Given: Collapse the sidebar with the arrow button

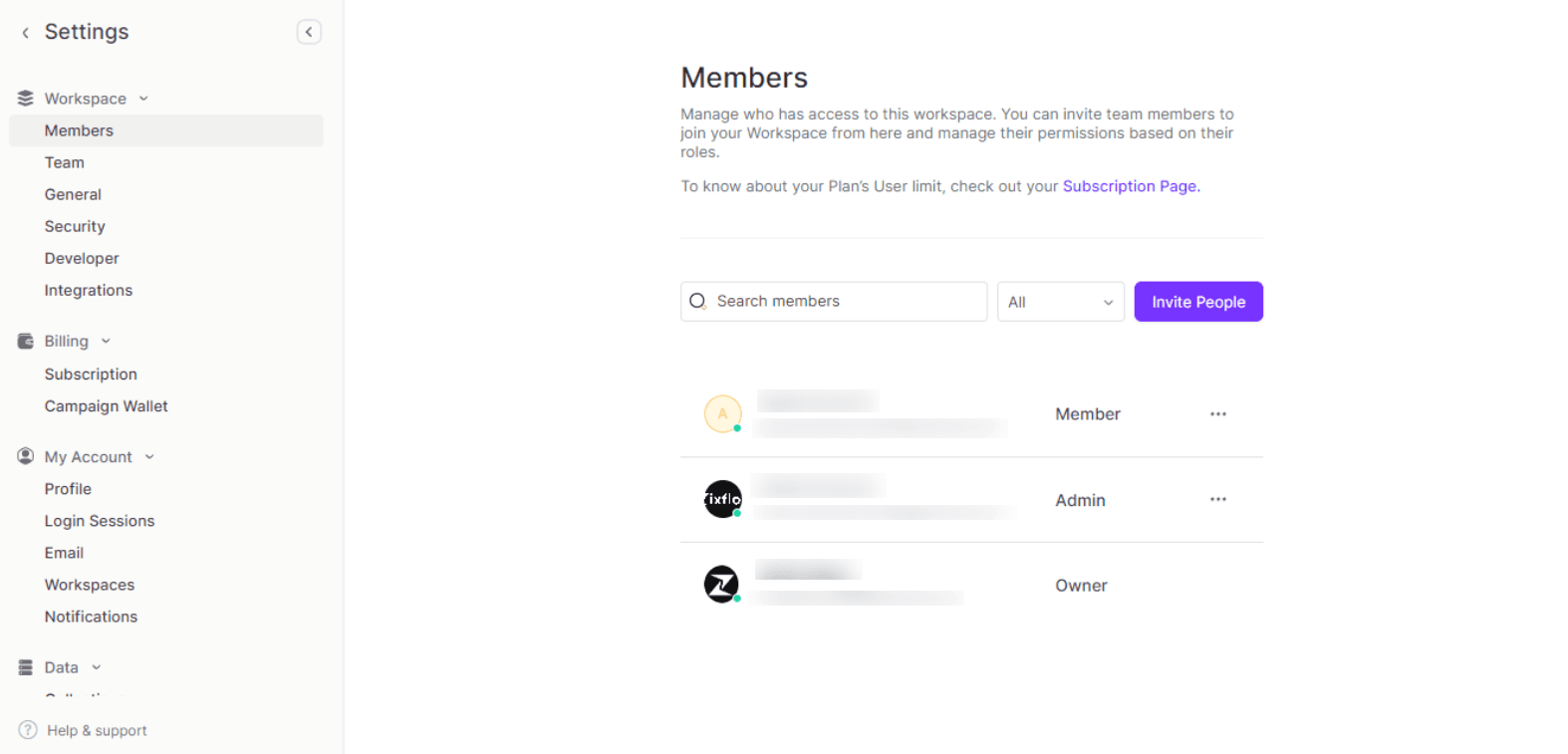Looking at the screenshot, I should 309,32.
